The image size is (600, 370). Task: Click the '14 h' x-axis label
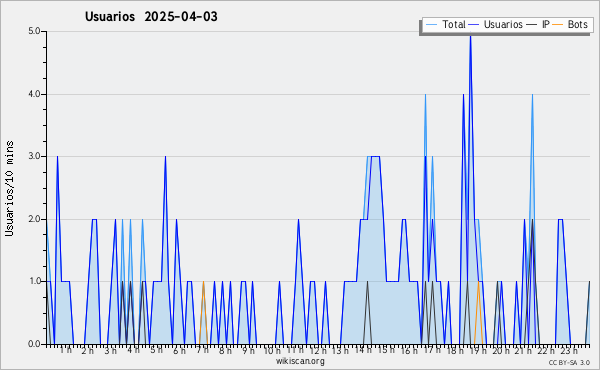[363, 350]
